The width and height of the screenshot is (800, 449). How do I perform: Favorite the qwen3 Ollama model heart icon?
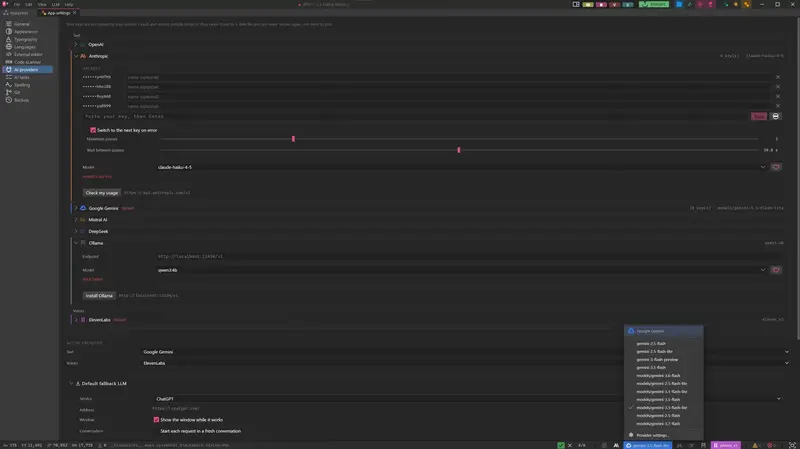pos(776,270)
